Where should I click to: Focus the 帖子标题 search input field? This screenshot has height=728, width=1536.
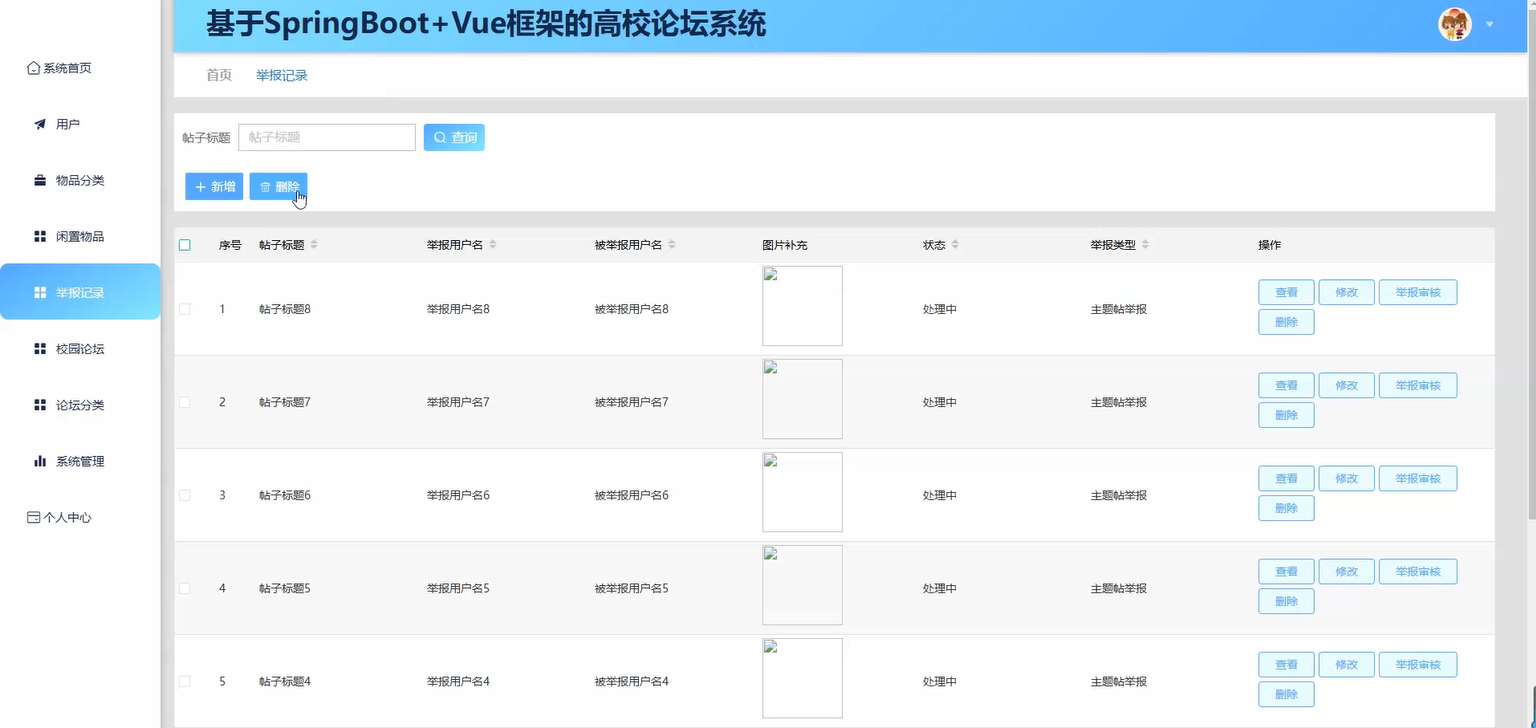327,137
